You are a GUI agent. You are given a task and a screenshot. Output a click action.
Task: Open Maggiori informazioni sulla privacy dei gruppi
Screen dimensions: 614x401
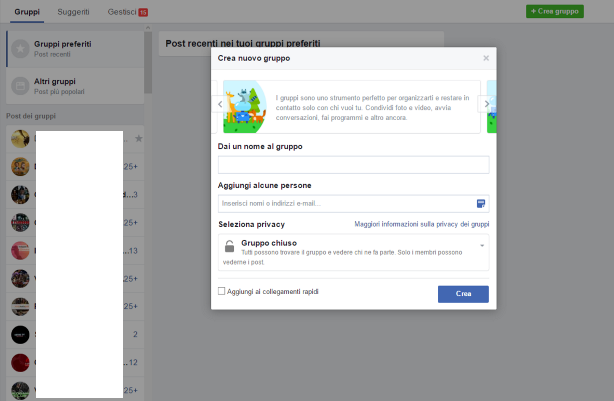click(422, 224)
